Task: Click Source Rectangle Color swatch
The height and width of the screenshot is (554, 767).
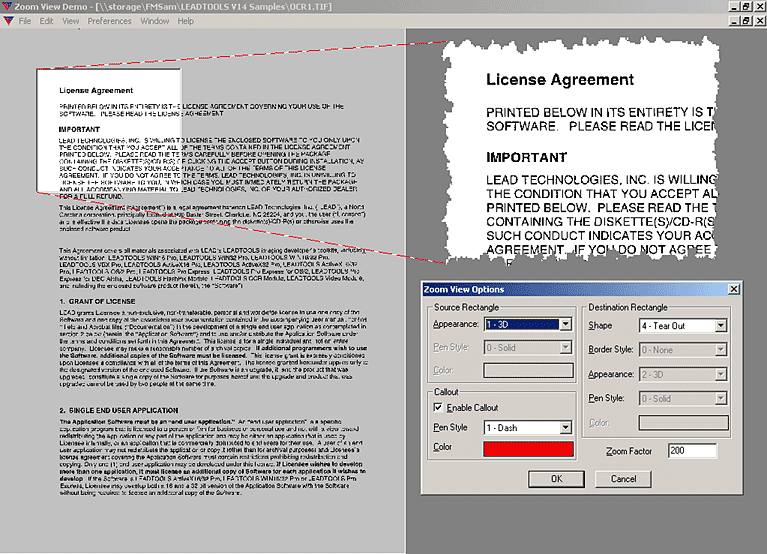Action: [528, 370]
